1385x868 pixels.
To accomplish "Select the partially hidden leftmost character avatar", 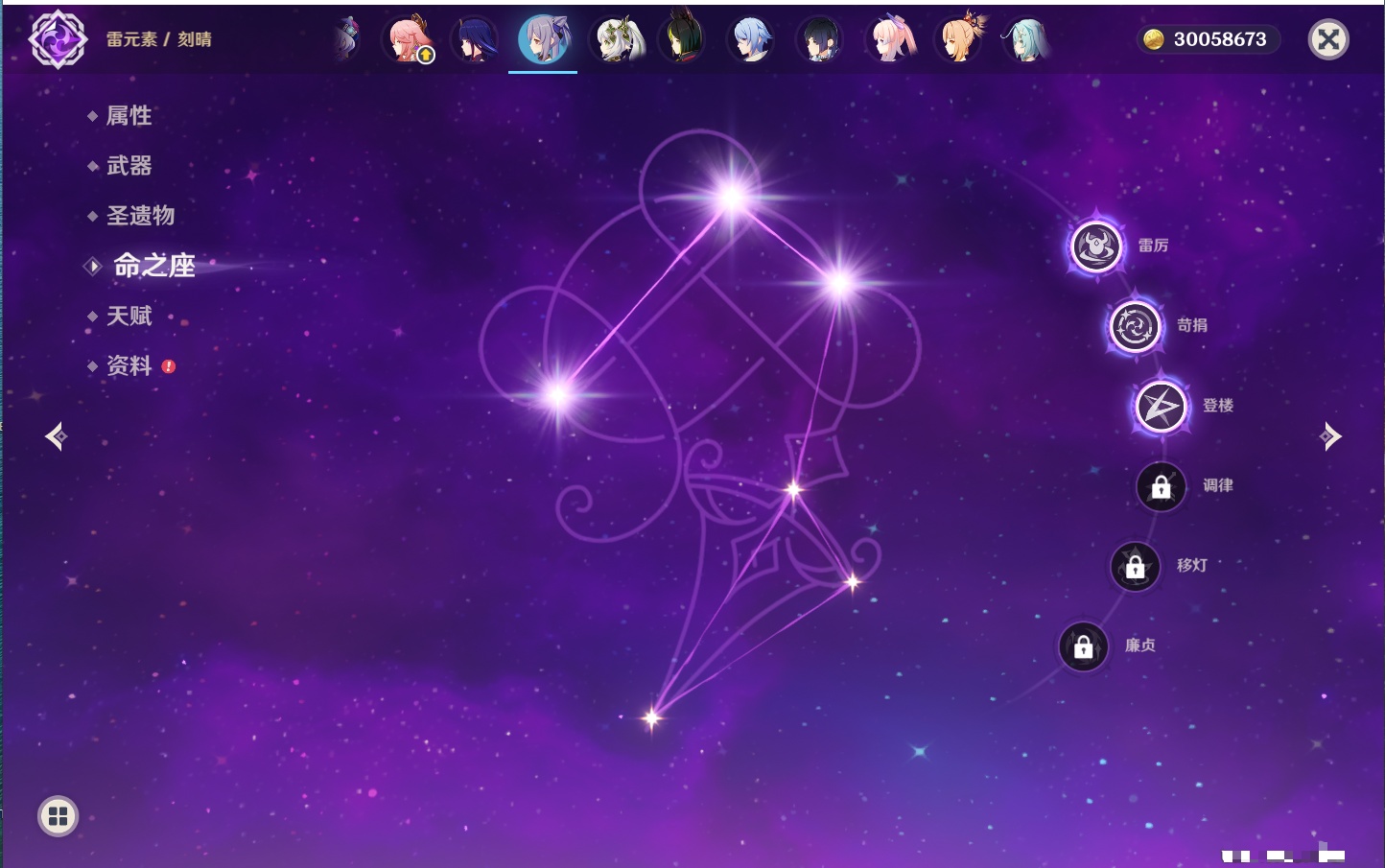I will (349, 39).
